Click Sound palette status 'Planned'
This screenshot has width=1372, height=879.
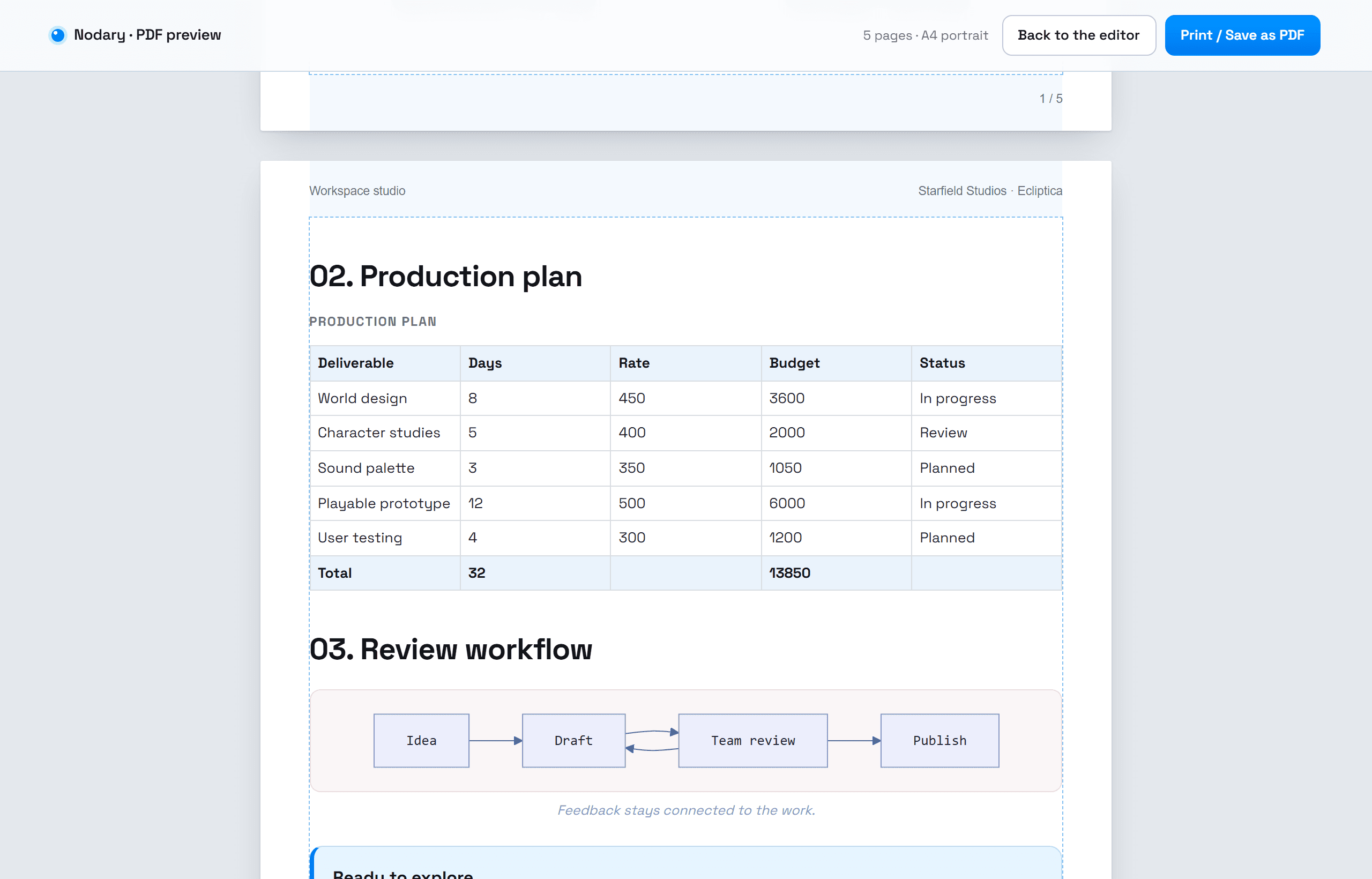986,468
